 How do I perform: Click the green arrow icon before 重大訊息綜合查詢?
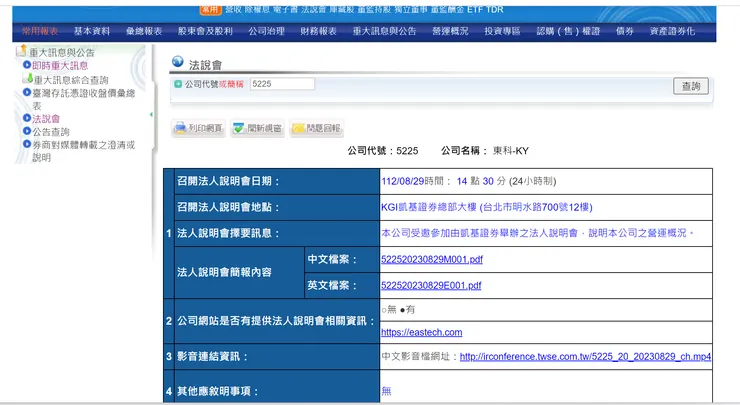pos(28,78)
